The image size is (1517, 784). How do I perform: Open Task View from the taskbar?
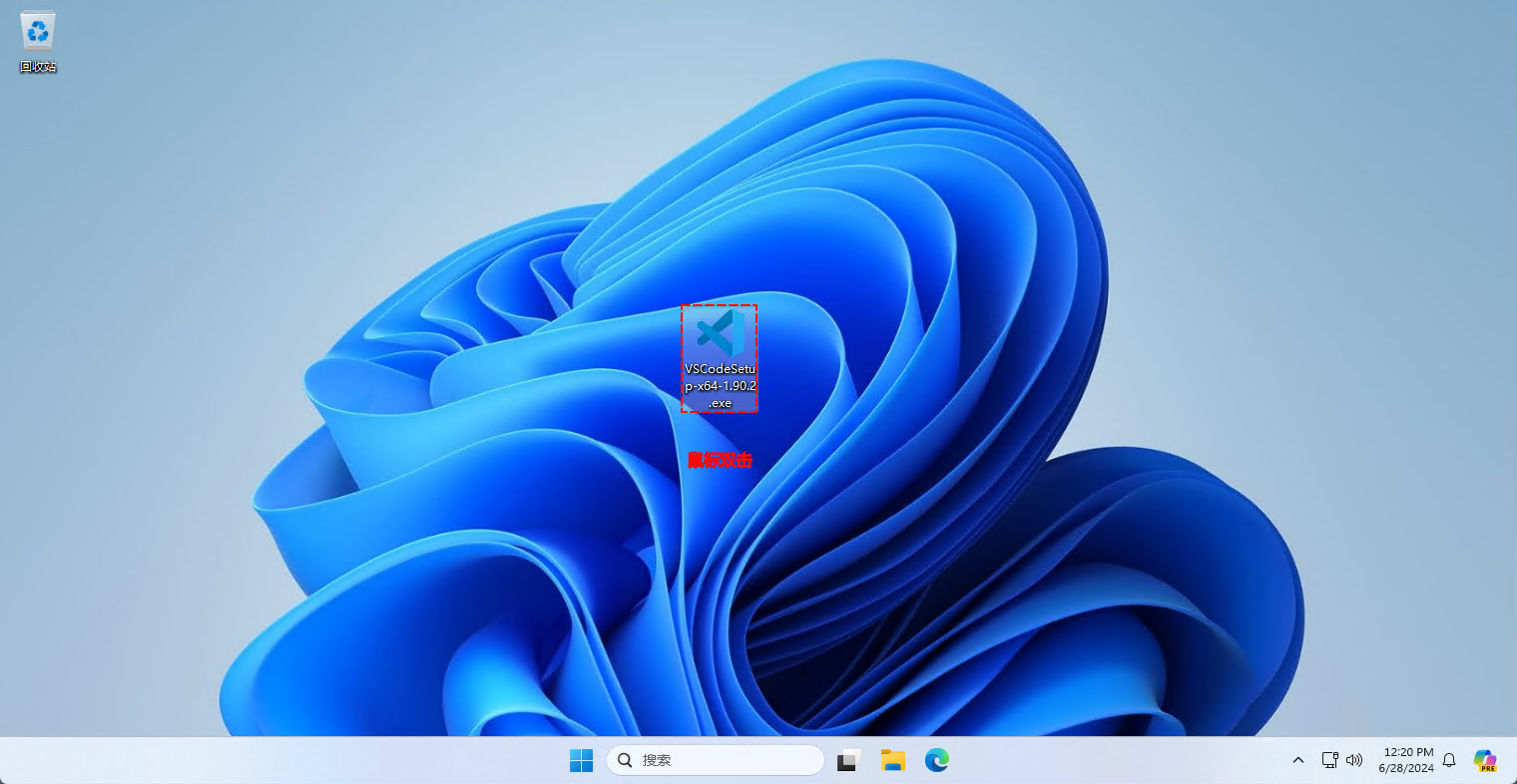click(848, 760)
